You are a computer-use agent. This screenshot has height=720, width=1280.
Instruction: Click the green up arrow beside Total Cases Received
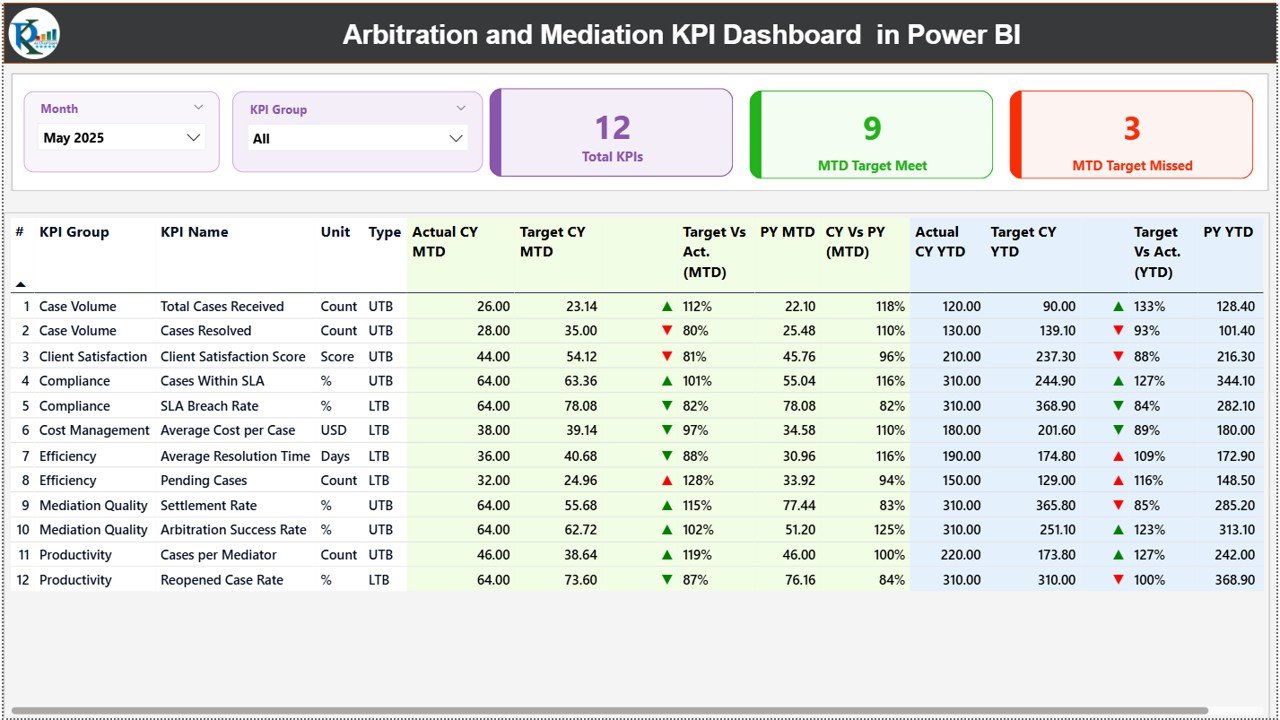tap(667, 306)
